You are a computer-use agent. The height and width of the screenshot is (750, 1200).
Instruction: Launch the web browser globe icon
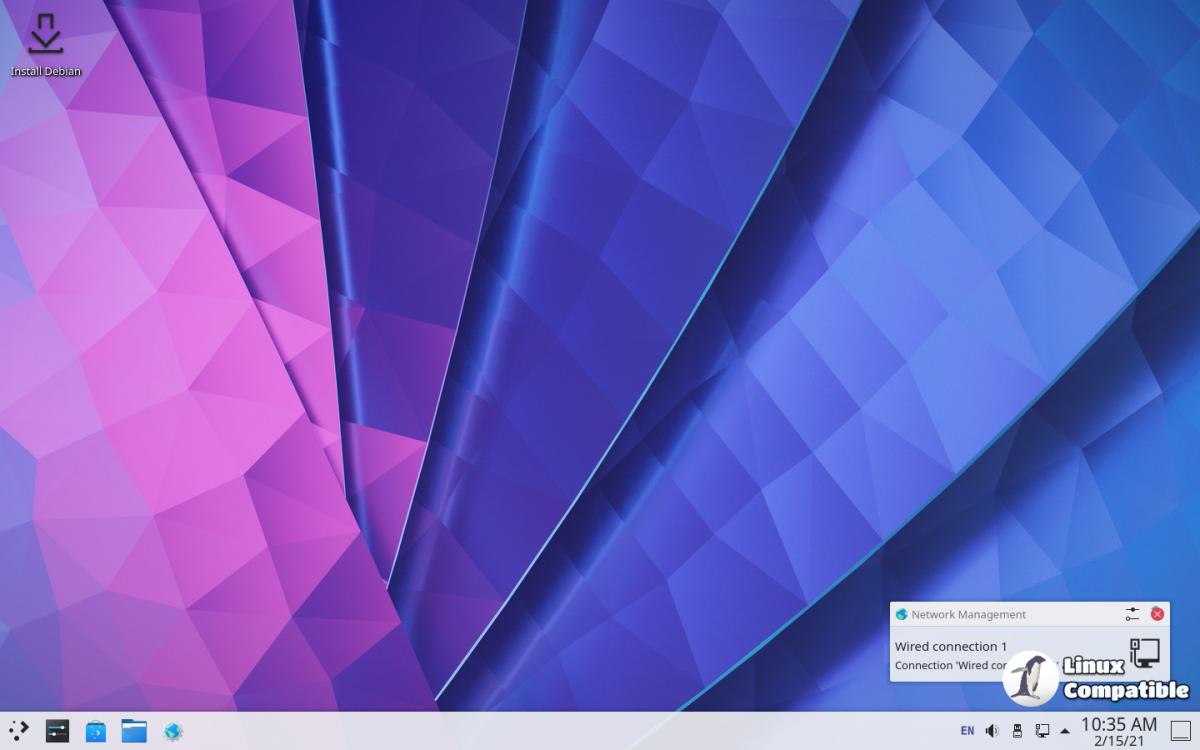(173, 731)
